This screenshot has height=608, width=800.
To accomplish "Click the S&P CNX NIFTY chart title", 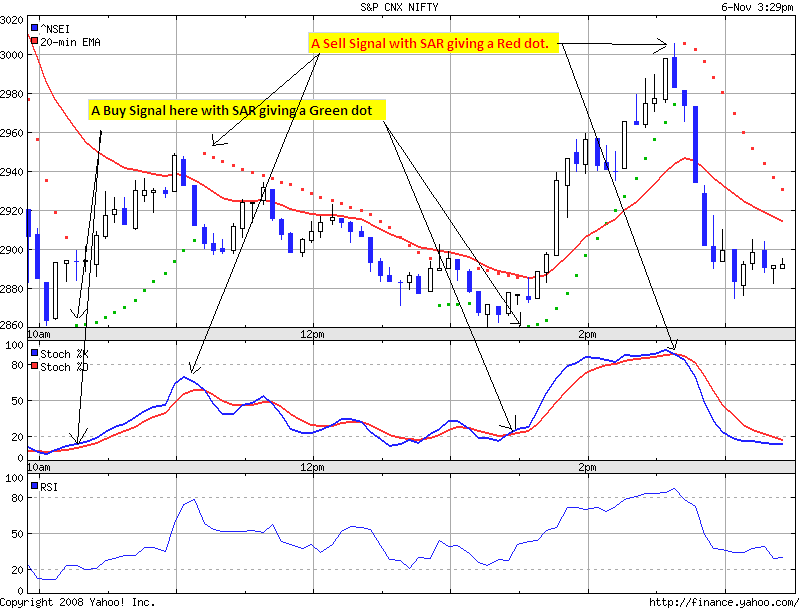I will [399, 7].
